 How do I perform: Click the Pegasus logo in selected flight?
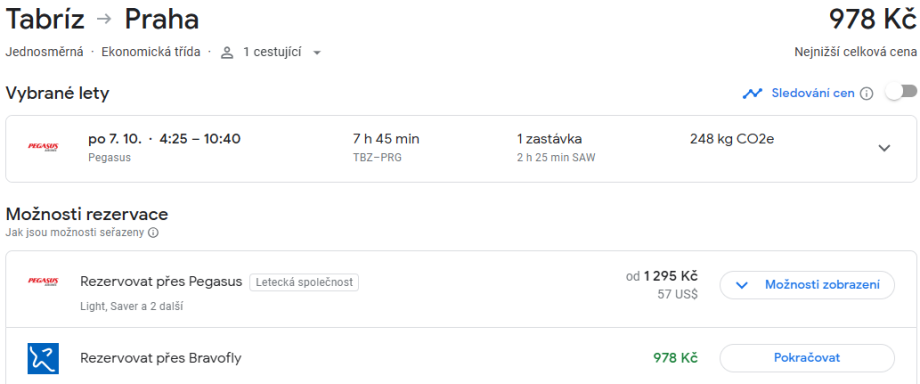tap(43, 147)
